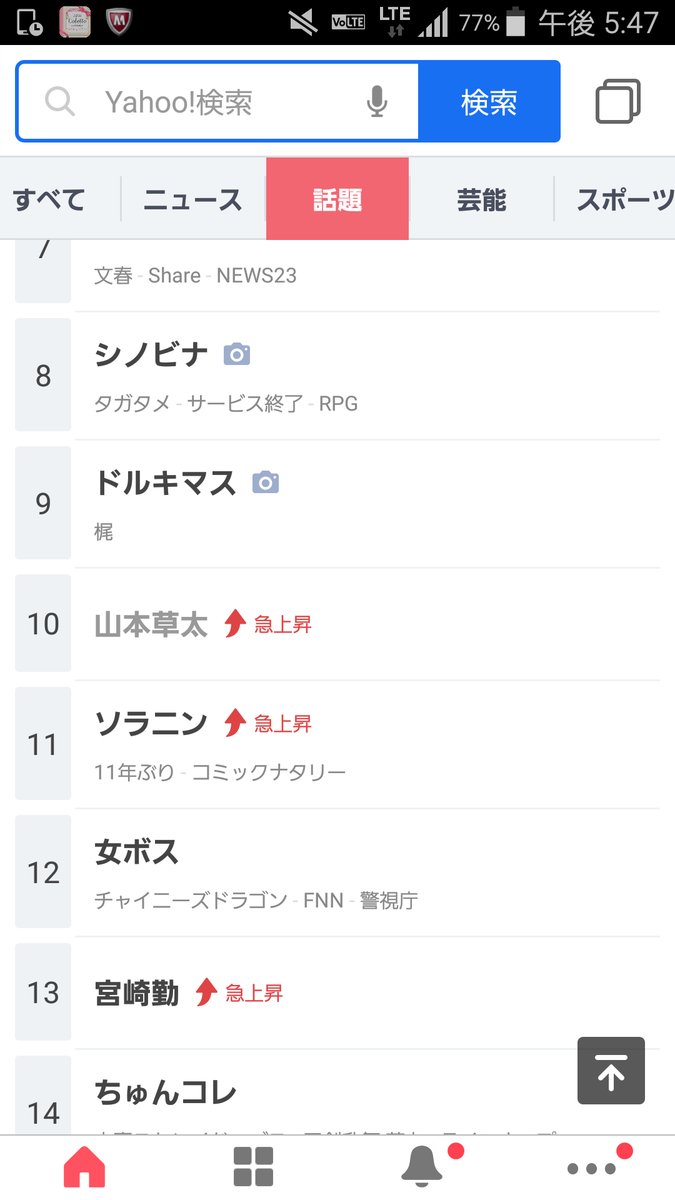
Task: Open the 女ボス trending topic
Action: [137, 853]
